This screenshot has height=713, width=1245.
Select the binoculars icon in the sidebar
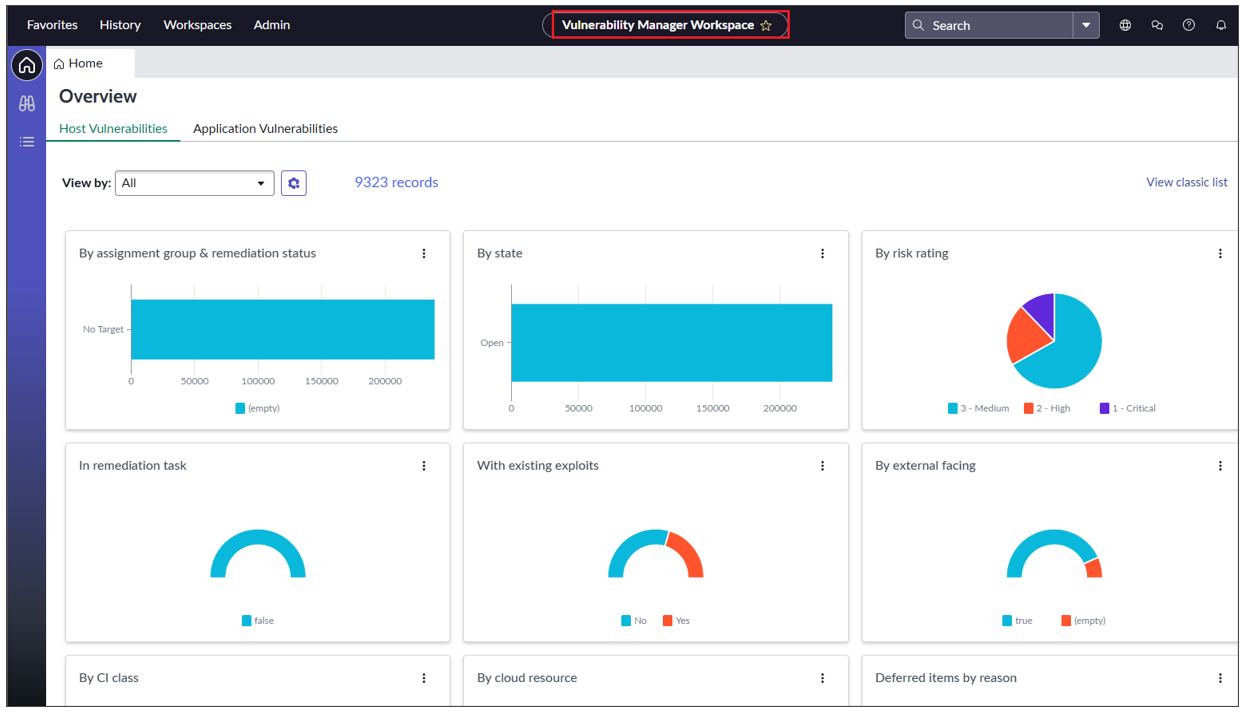coord(26,103)
